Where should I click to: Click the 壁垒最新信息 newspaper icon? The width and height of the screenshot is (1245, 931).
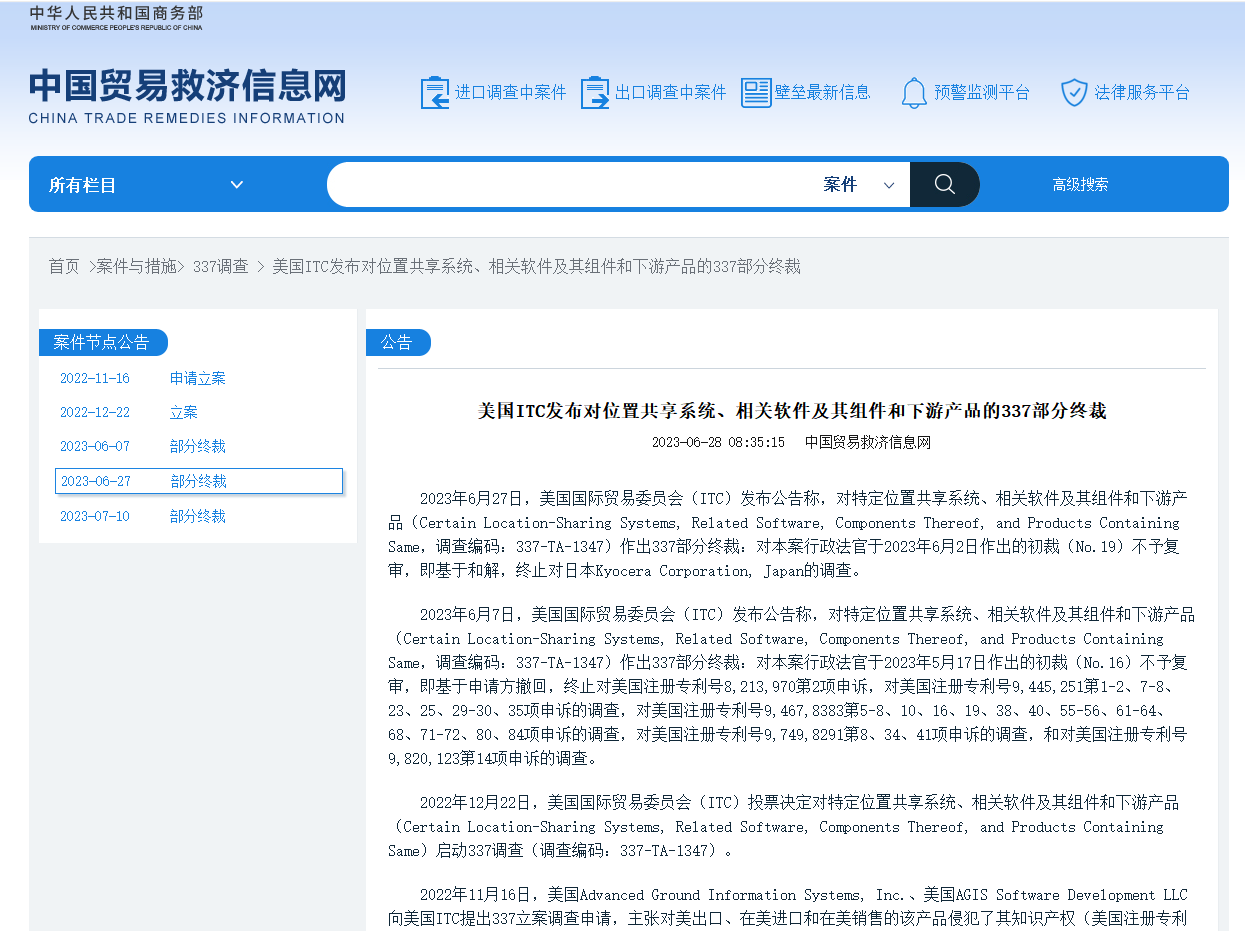pos(756,93)
